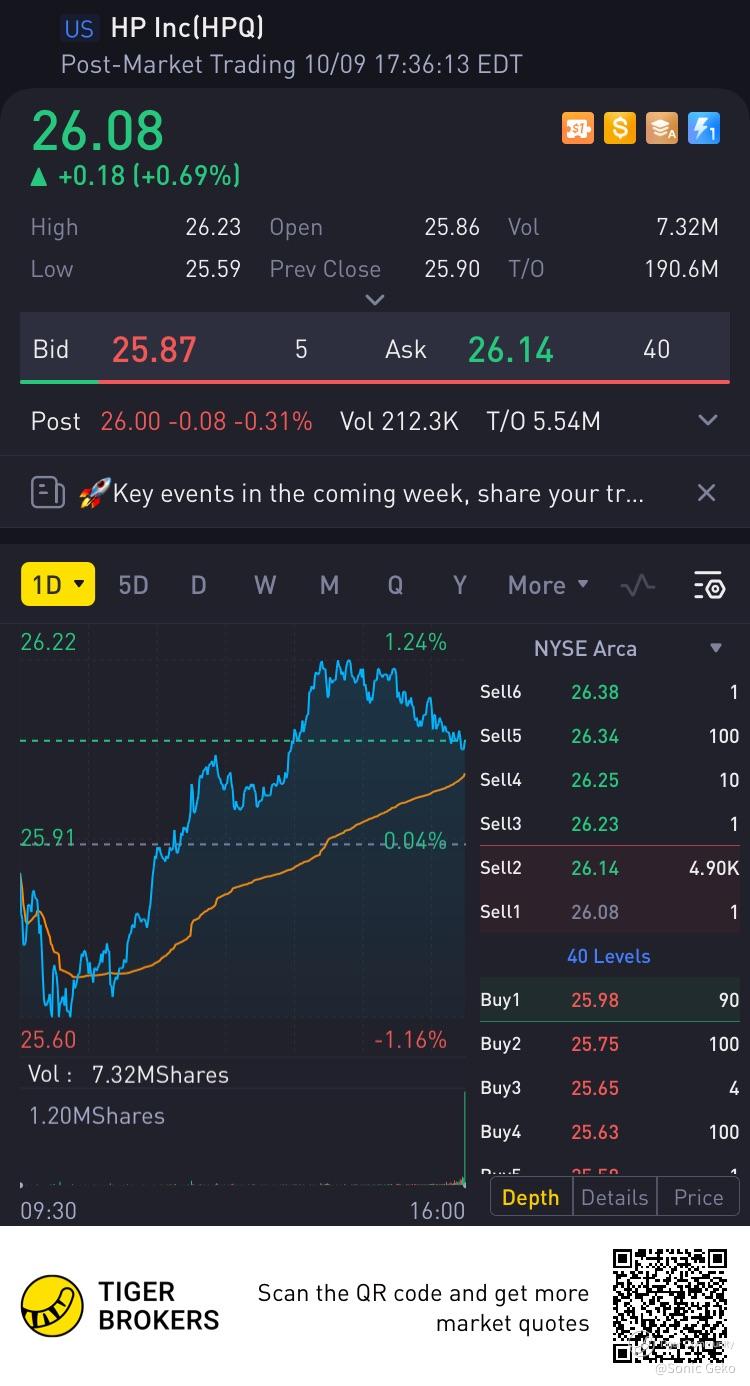Image resolution: width=750 pixels, height=1386 pixels.
Task: Tap the blue lightning-bolt badge icon
Action: point(704,128)
